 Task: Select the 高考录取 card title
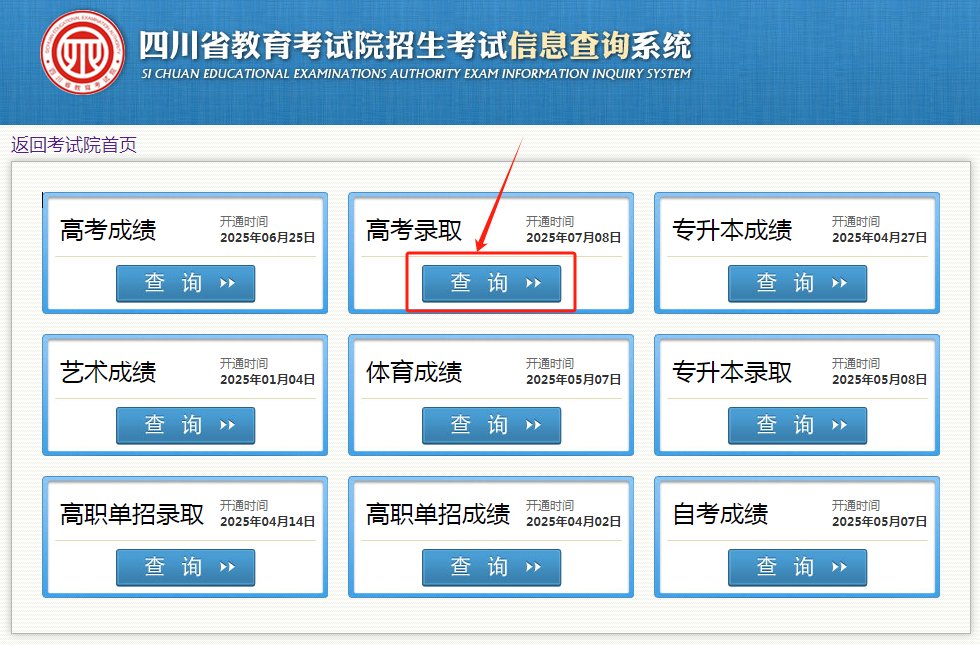(x=414, y=230)
